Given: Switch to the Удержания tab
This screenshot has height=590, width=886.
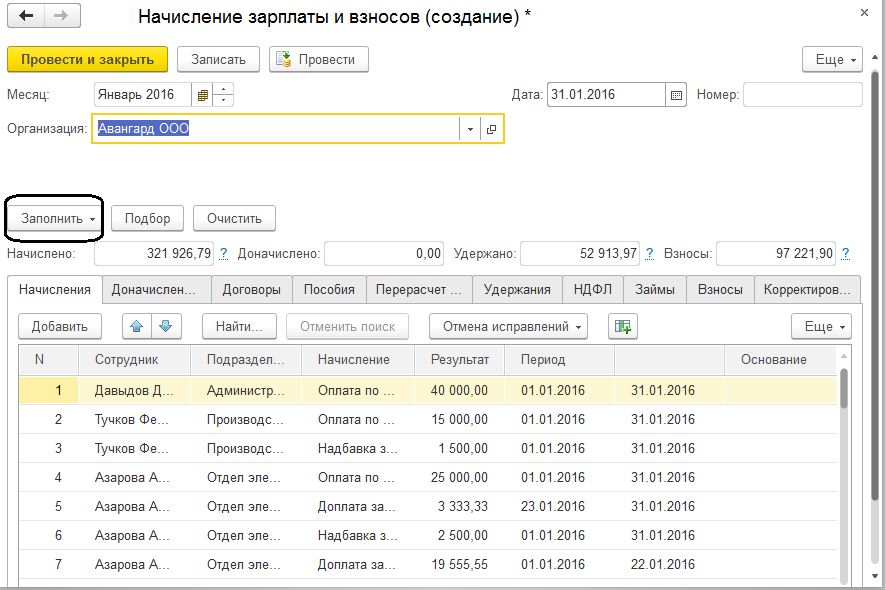Looking at the screenshot, I should click(517, 290).
